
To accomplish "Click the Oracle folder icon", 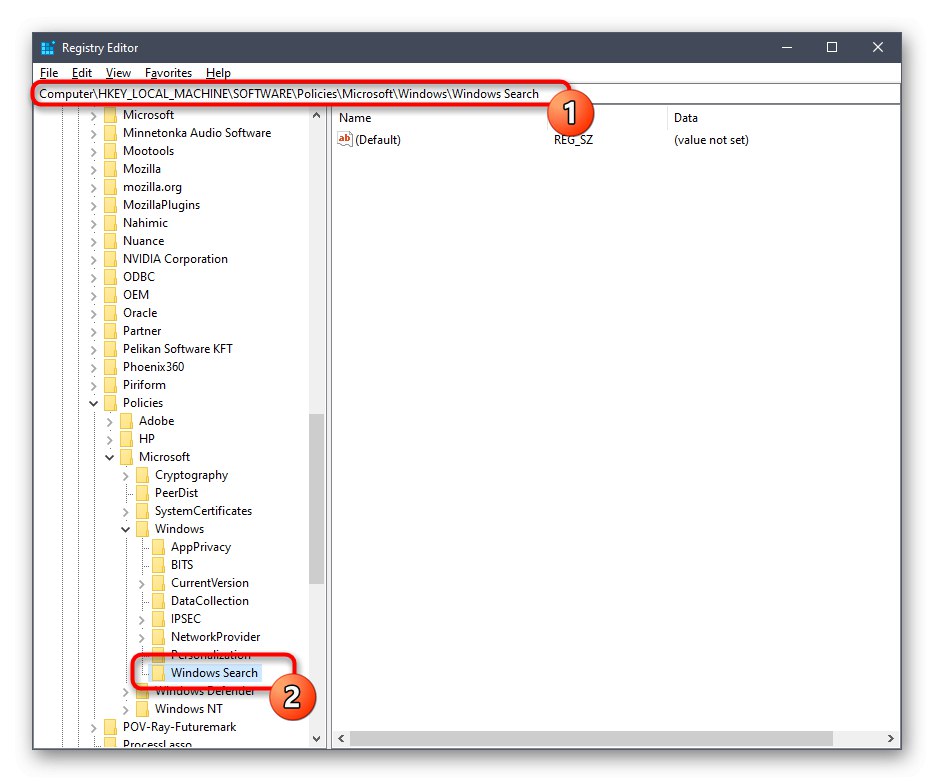I will [110, 313].
